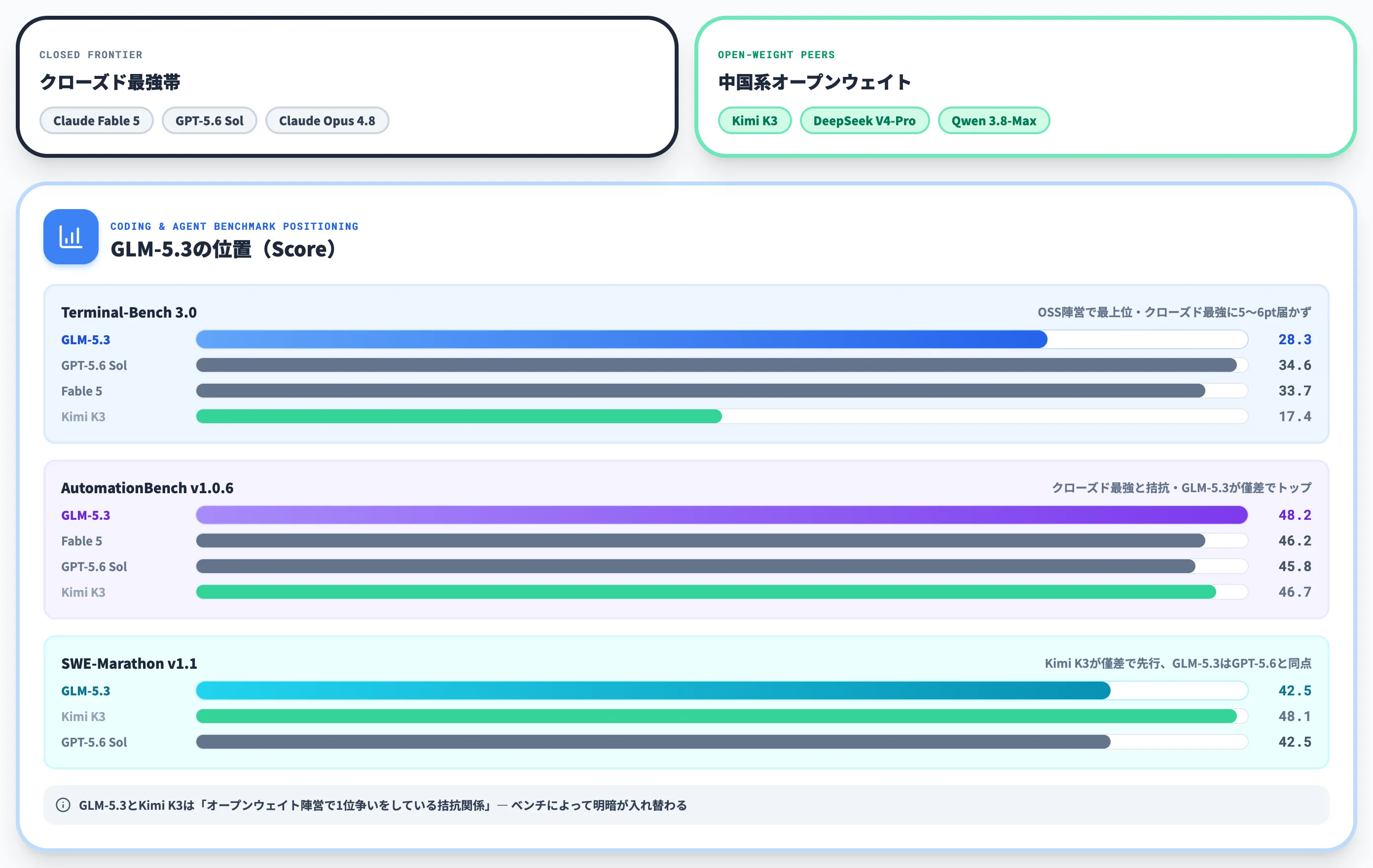Click the score value 46.7
The image size is (1373, 868).
tap(1295, 592)
